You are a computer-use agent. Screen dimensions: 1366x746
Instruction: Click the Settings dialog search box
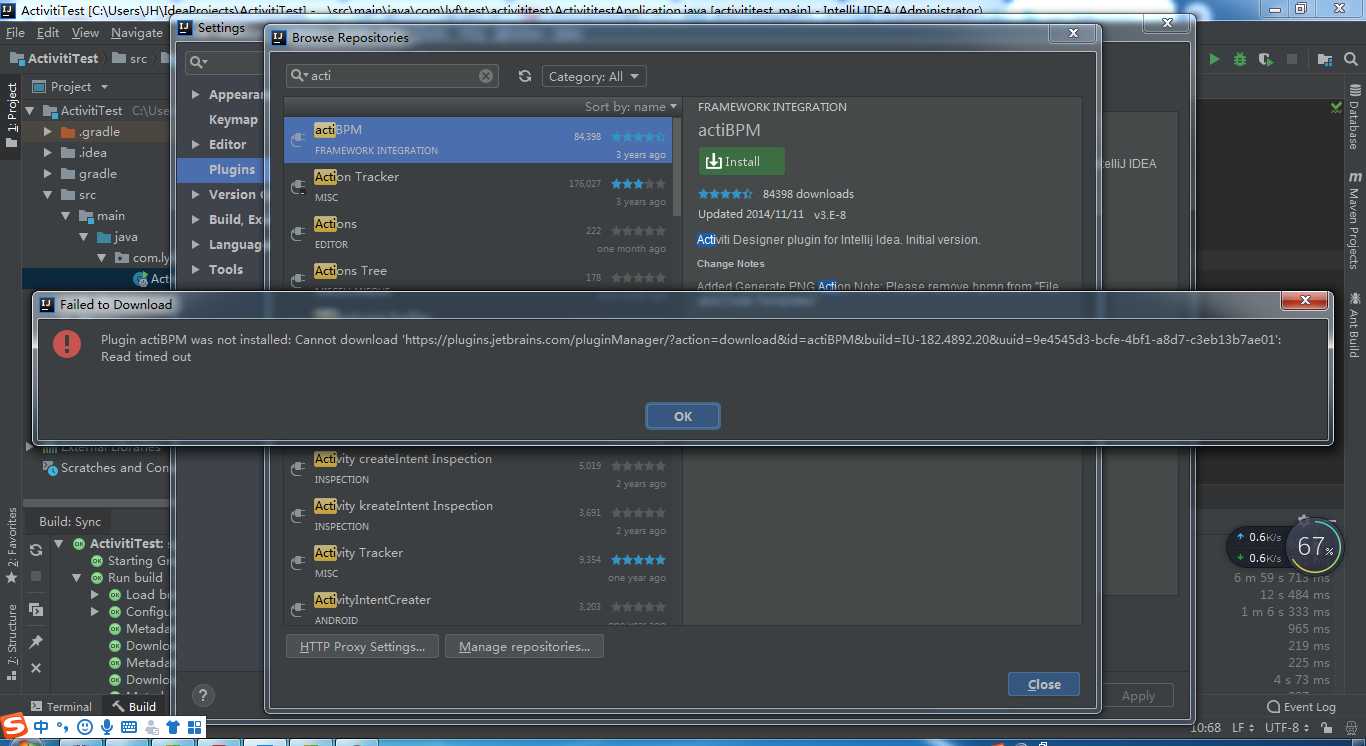223,62
